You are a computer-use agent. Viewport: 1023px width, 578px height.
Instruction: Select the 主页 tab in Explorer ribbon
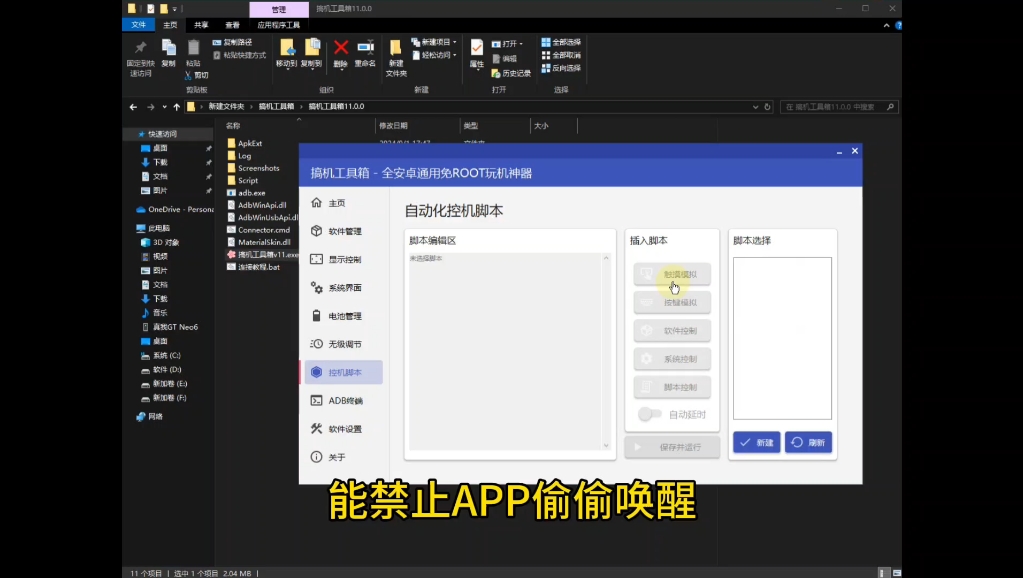tap(170, 25)
